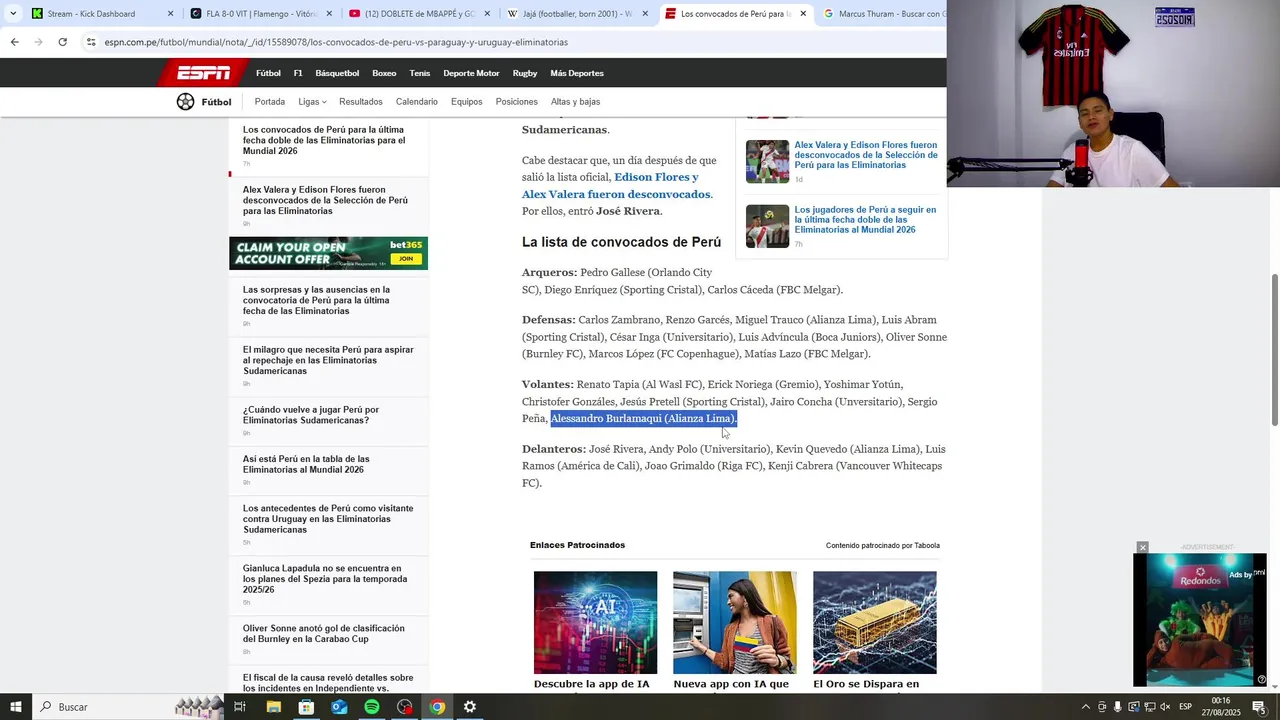Open site information icon in address bar
This screenshot has height=720, width=1280.
click(x=91, y=42)
